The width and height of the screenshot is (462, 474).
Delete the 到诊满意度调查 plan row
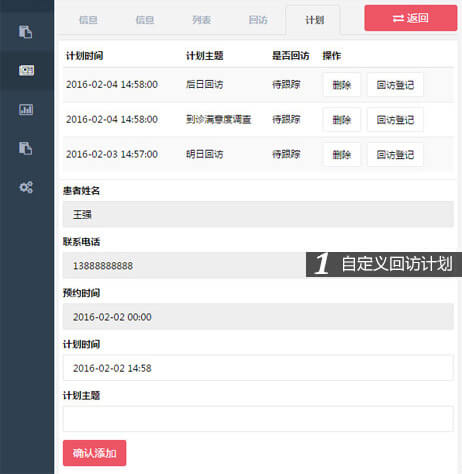click(x=342, y=120)
